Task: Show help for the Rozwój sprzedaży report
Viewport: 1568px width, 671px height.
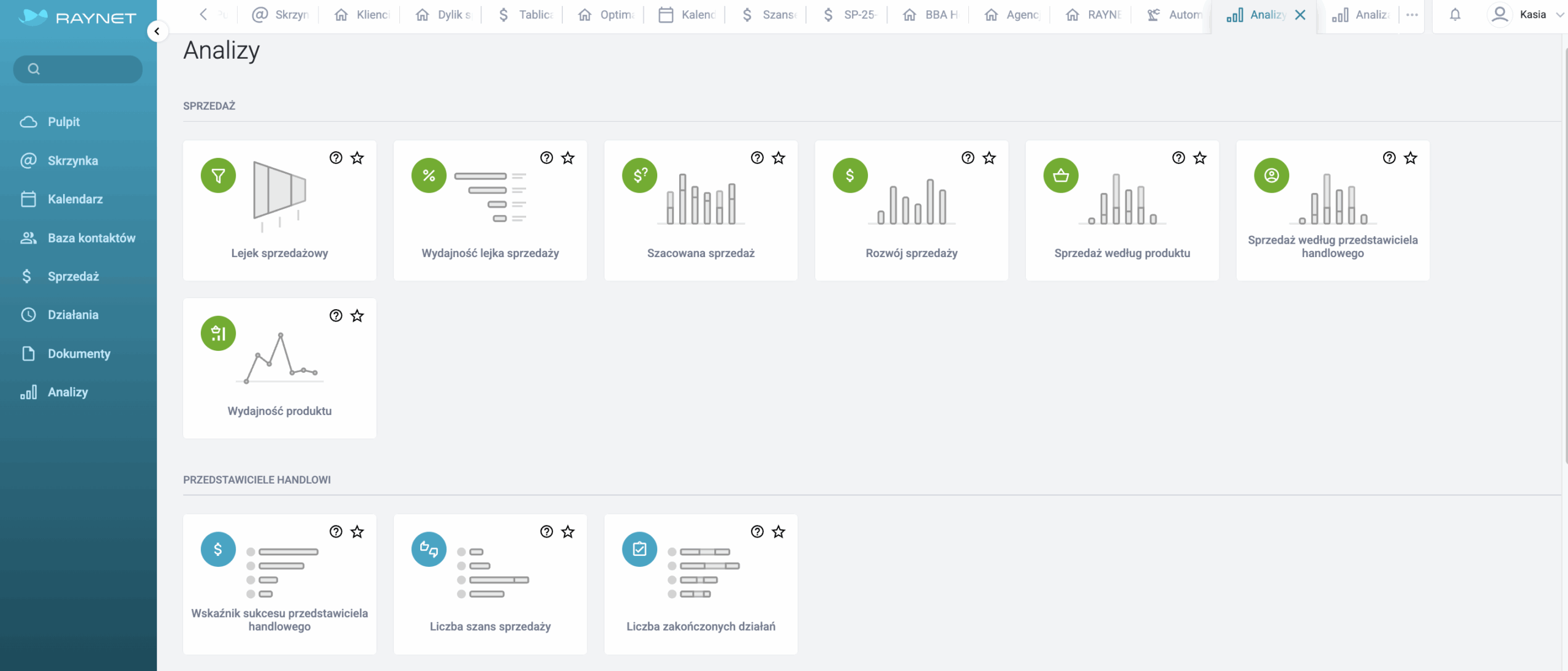Action: (968, 158)
